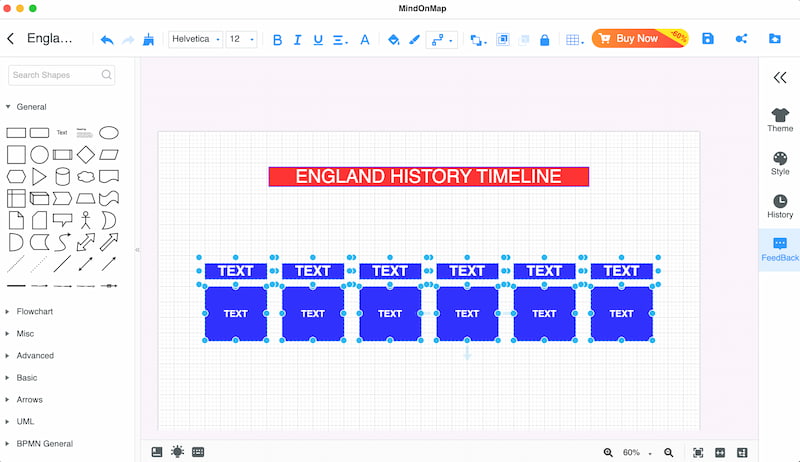Viewport: 800px width, 462px height.
Task: Select the circle shape
Action: tap(39, 155)
